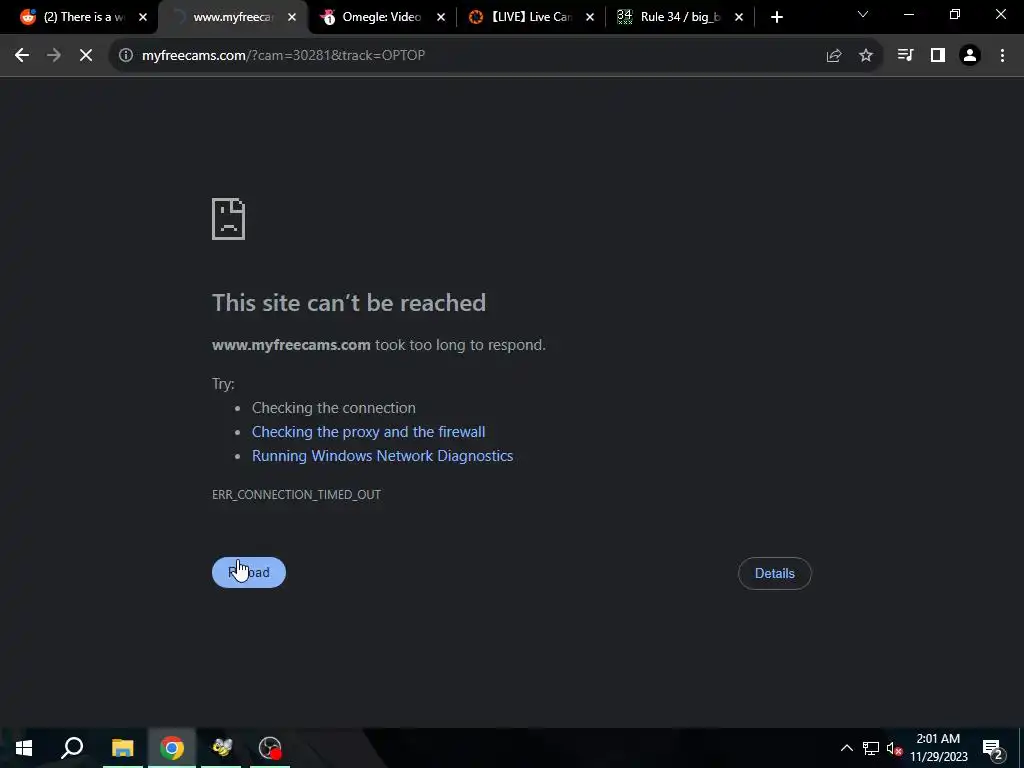This screenshot has width=1024, height=768.
Task: Open Running Windows Network Diagnostics link
Action: click(x=383, y=456)
